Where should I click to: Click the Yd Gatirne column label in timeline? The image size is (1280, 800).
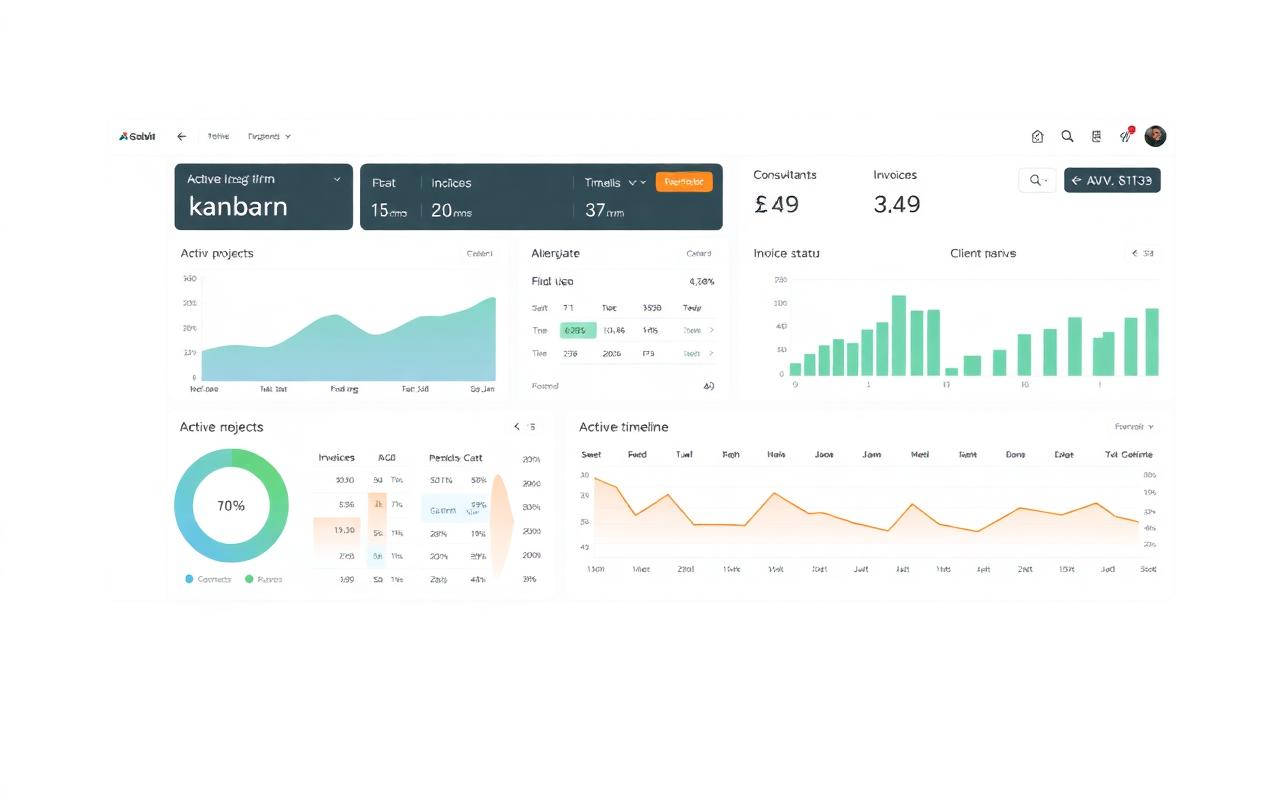1129,454
